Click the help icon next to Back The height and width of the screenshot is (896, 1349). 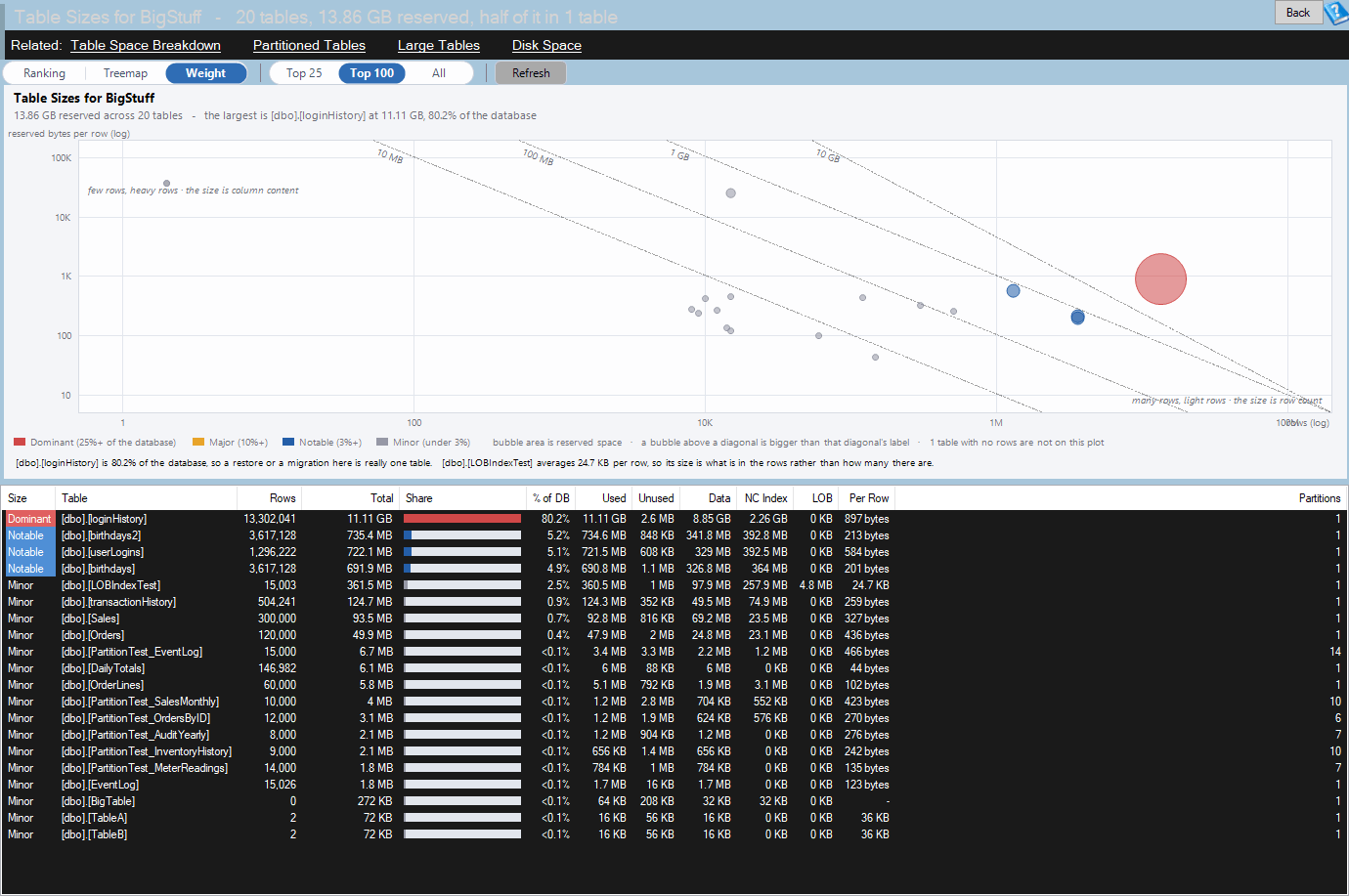click(x=1335, y=13)
